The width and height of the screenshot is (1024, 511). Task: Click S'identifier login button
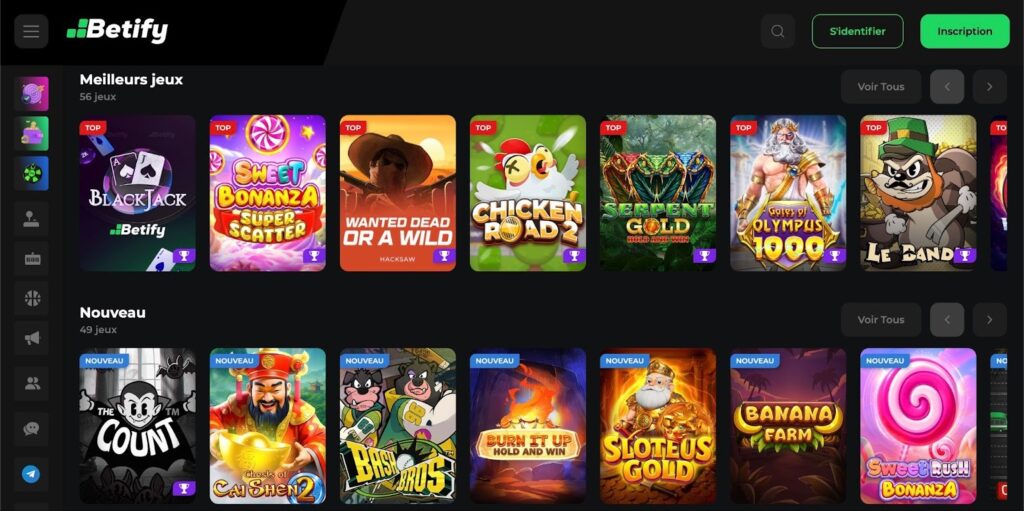pyautogui.click(x=857, y=31)
